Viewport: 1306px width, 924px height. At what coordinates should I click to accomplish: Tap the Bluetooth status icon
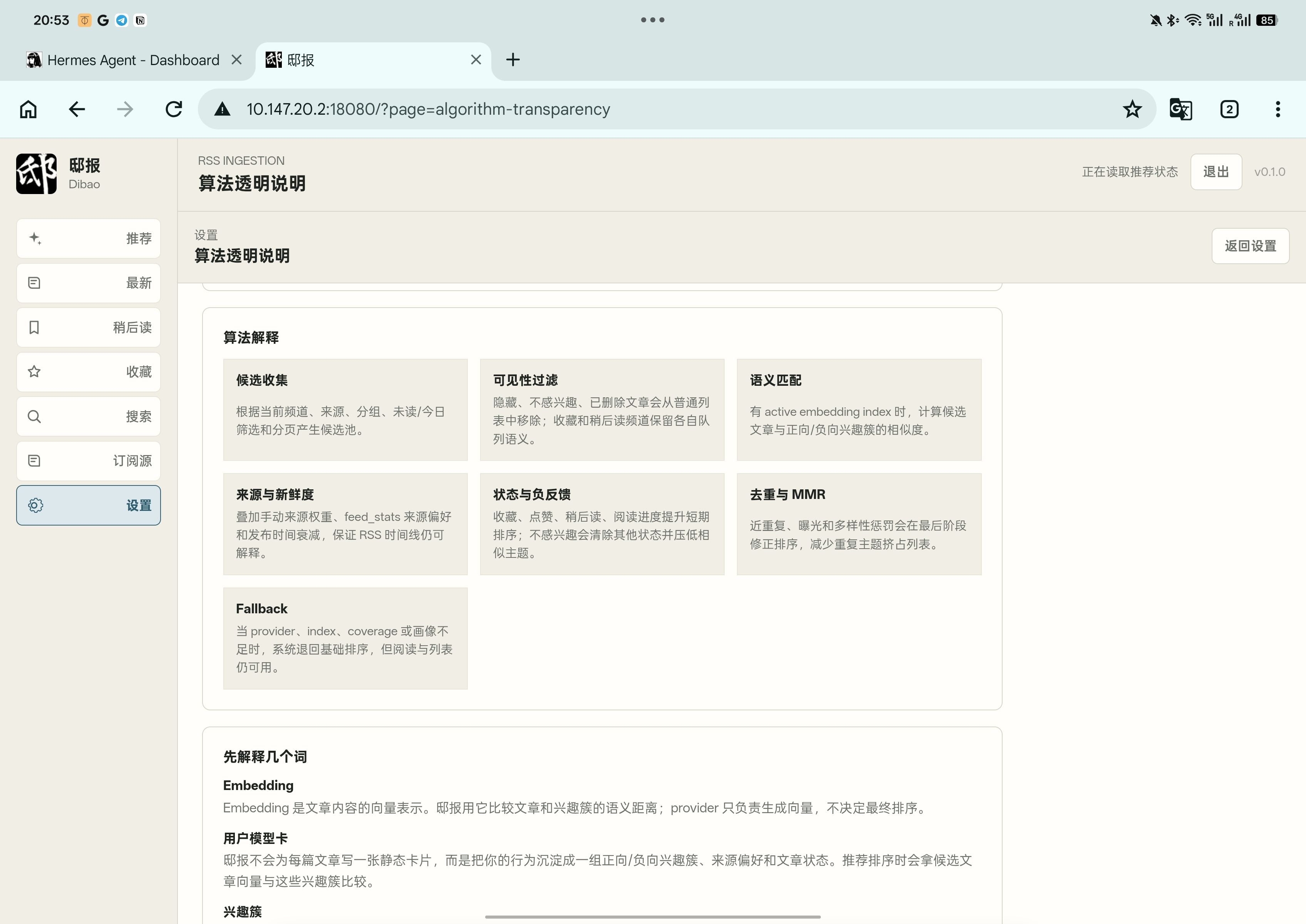(x=1172, y=20)
